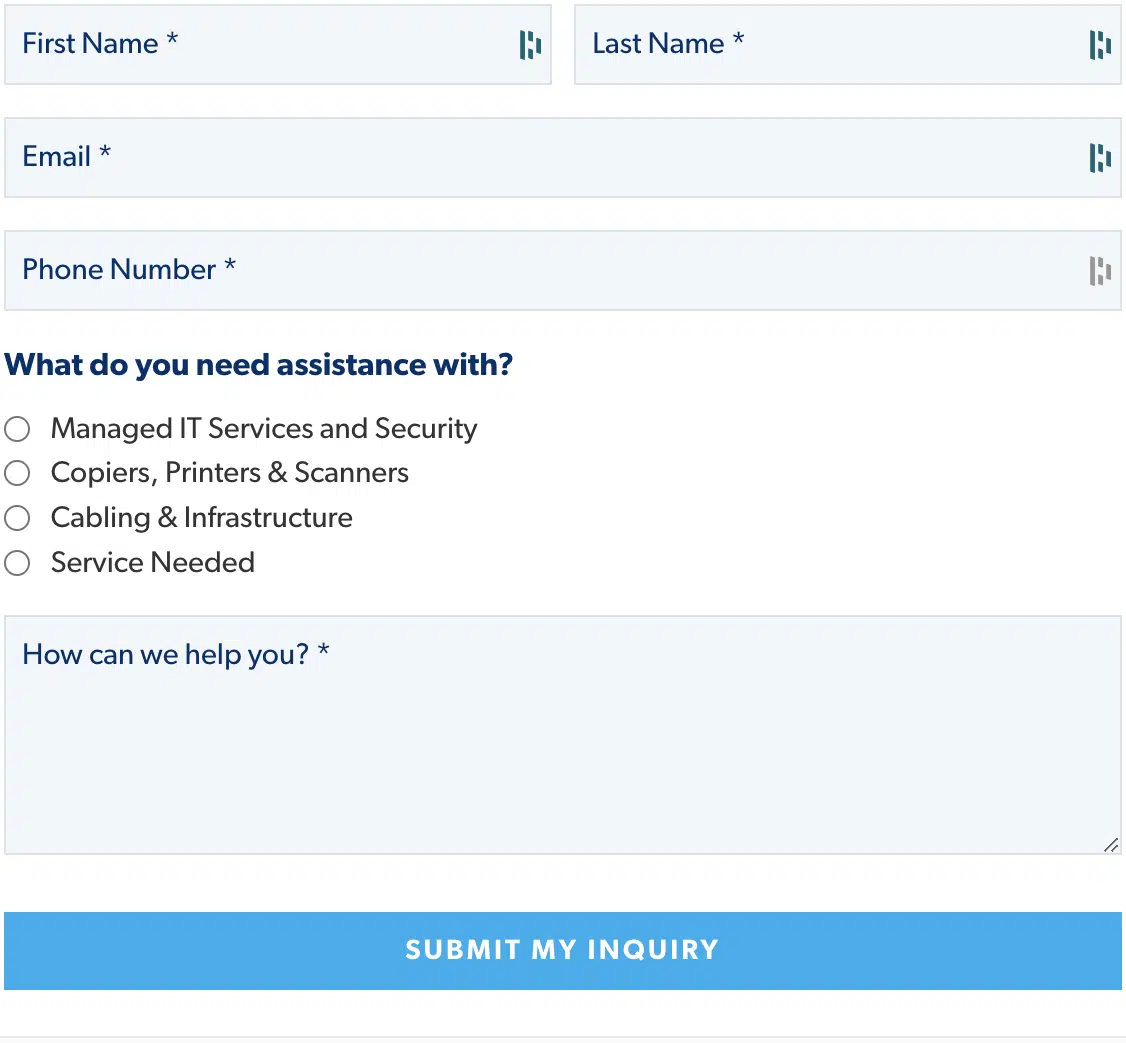
Task: Open Dashlane autofill icon in First Name field
Action: point(530,45)
